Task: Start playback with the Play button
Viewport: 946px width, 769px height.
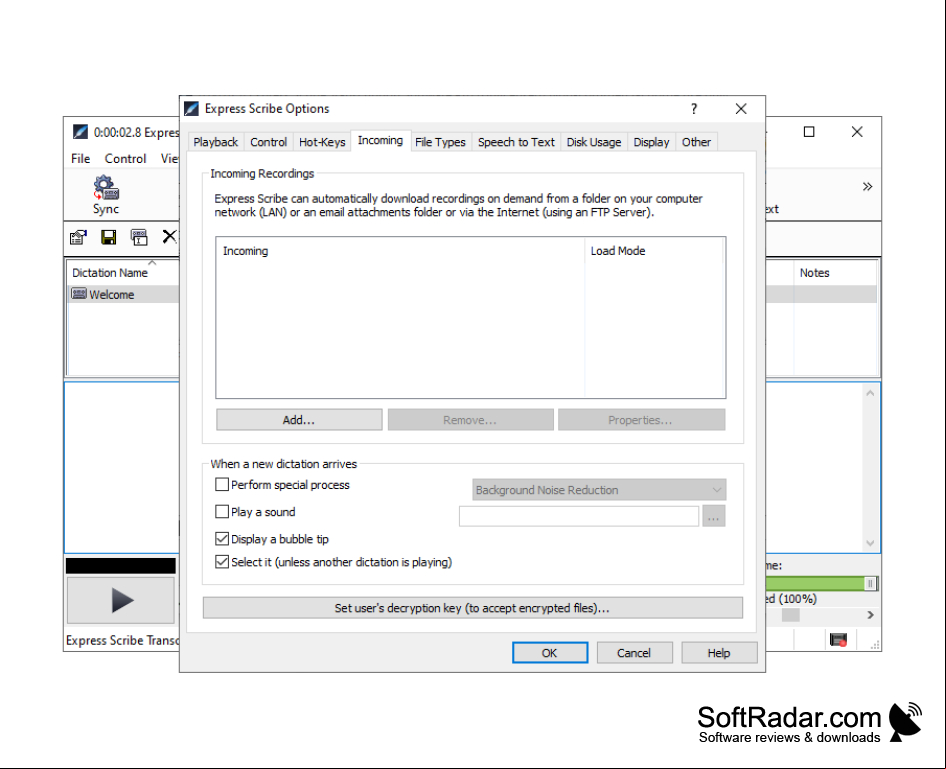Action: [x=121, y=600]
